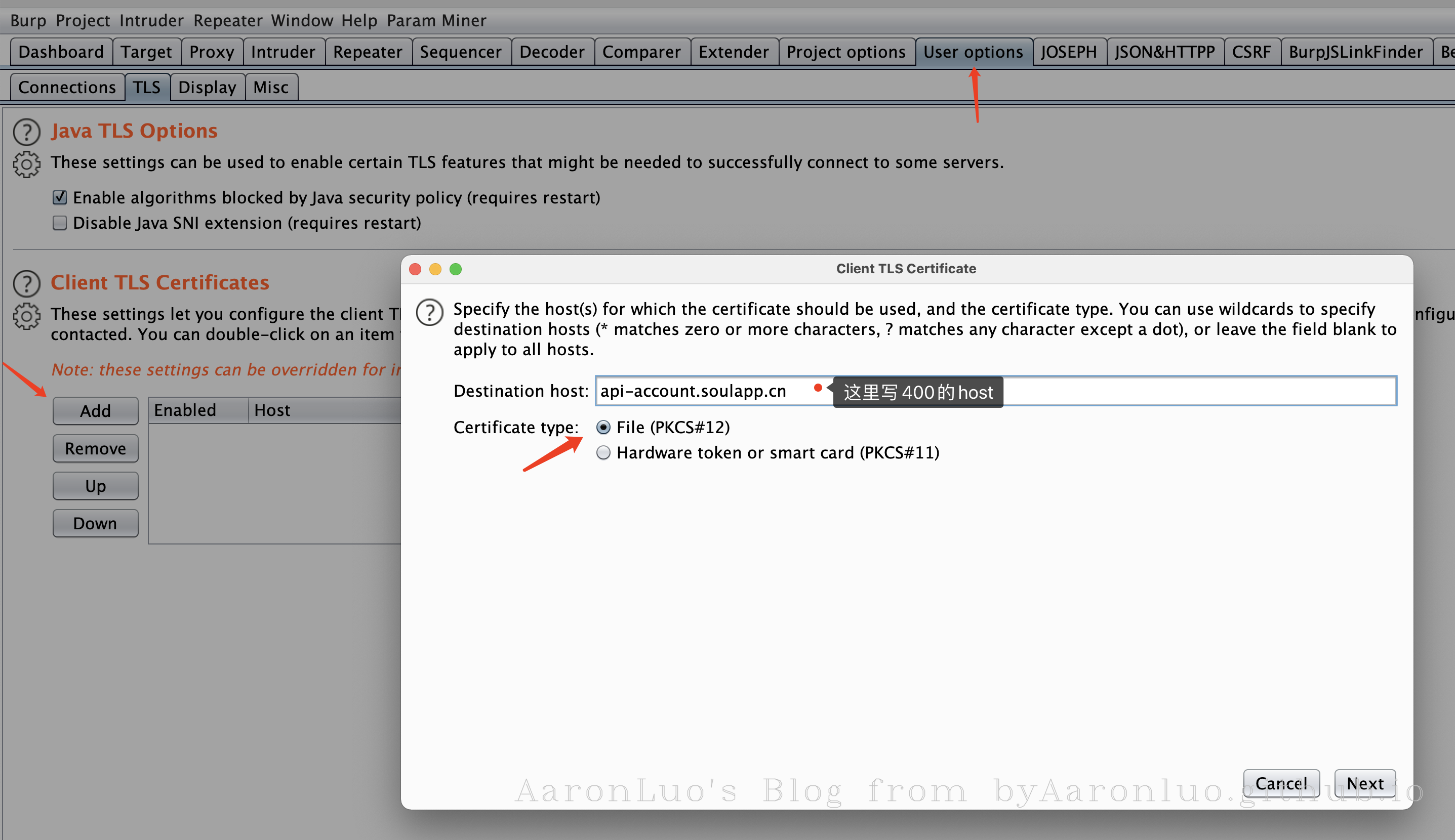Viewport: 1455px width, 840px height.
Task: Toggle Enable algorithms blocked by Java policy
Action: tap(59, 198)
